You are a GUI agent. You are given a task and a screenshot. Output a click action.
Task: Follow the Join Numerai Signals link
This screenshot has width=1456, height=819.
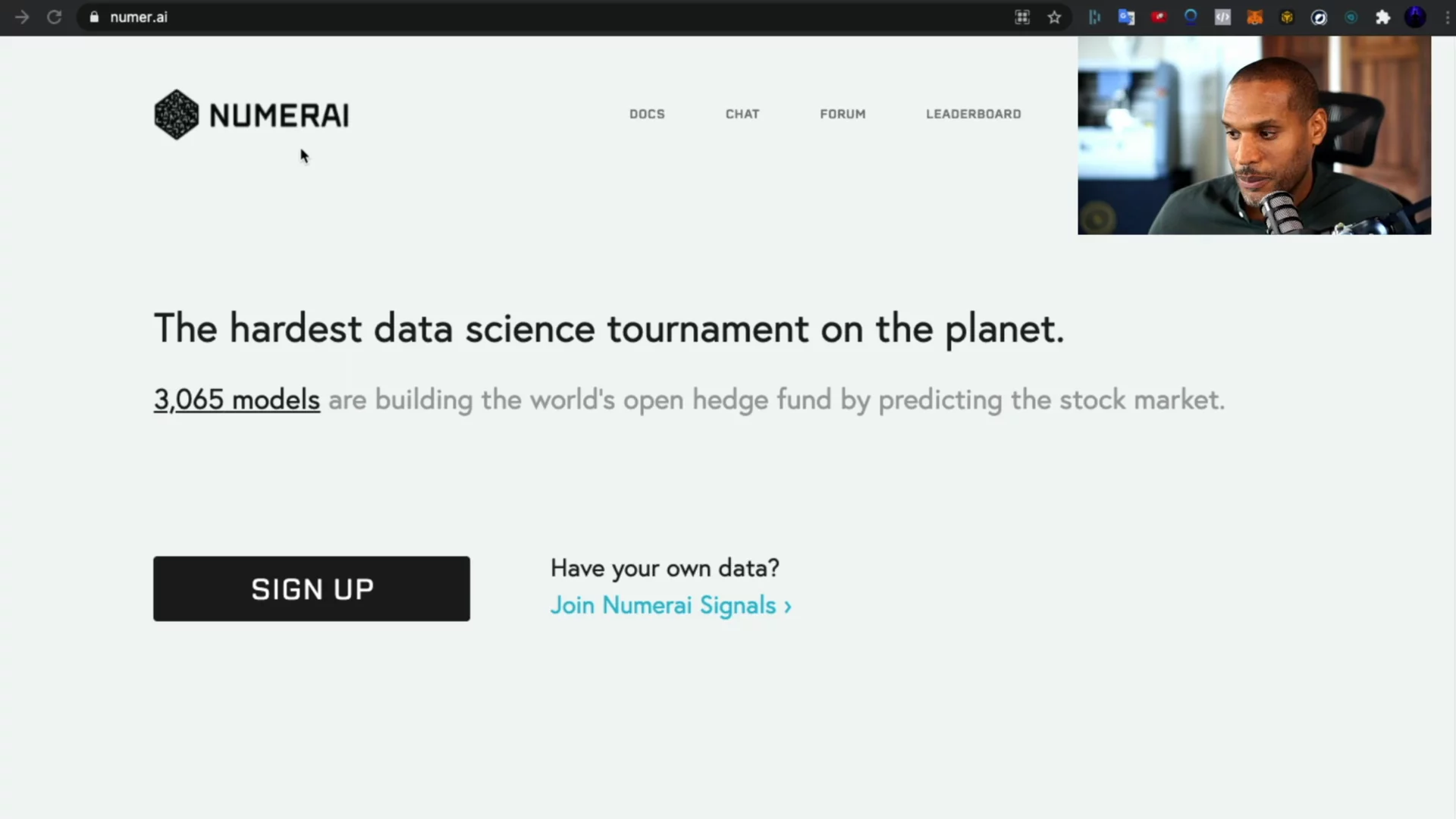670,605
